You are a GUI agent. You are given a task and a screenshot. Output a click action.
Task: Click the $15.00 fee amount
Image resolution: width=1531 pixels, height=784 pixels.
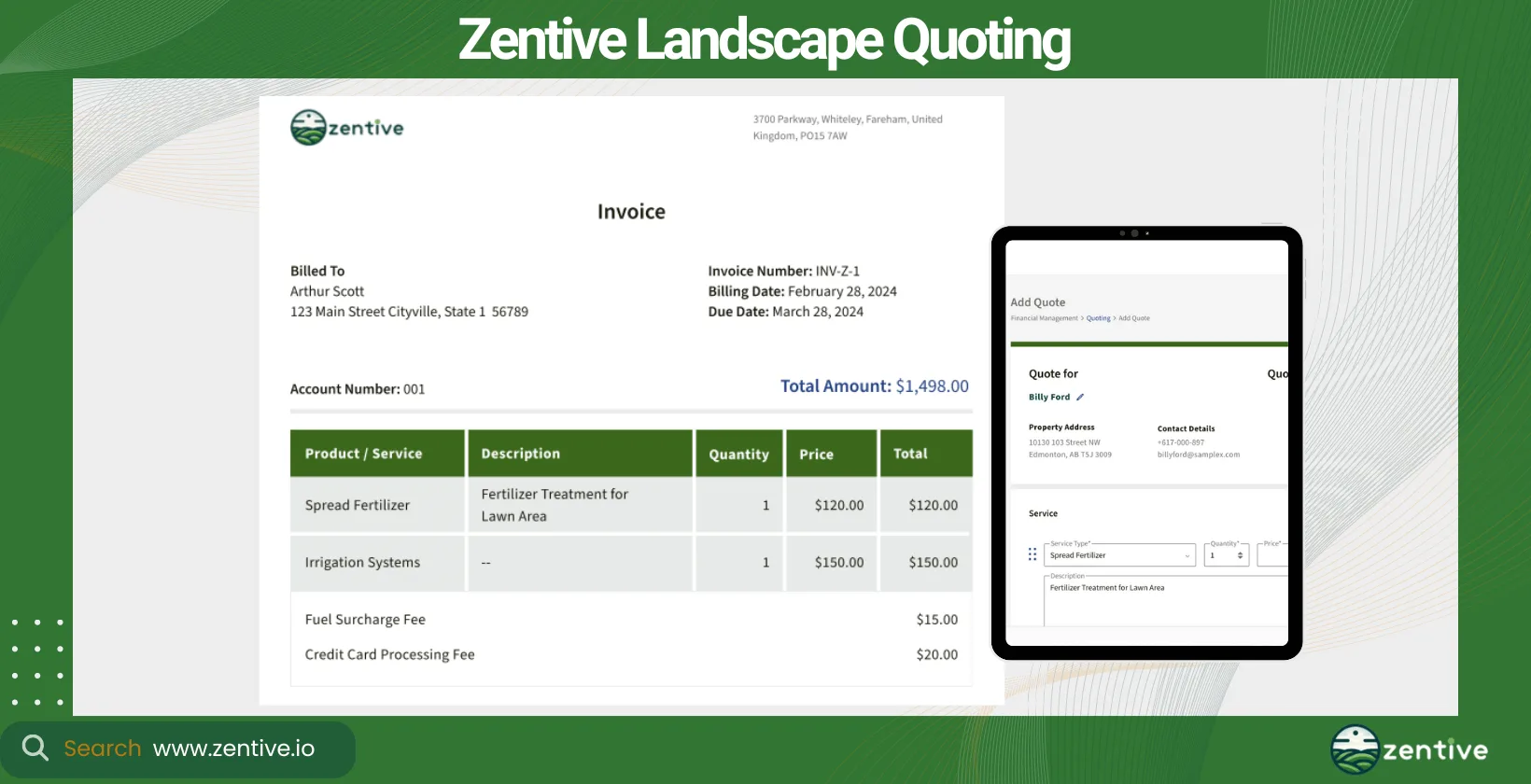[936, 620]
